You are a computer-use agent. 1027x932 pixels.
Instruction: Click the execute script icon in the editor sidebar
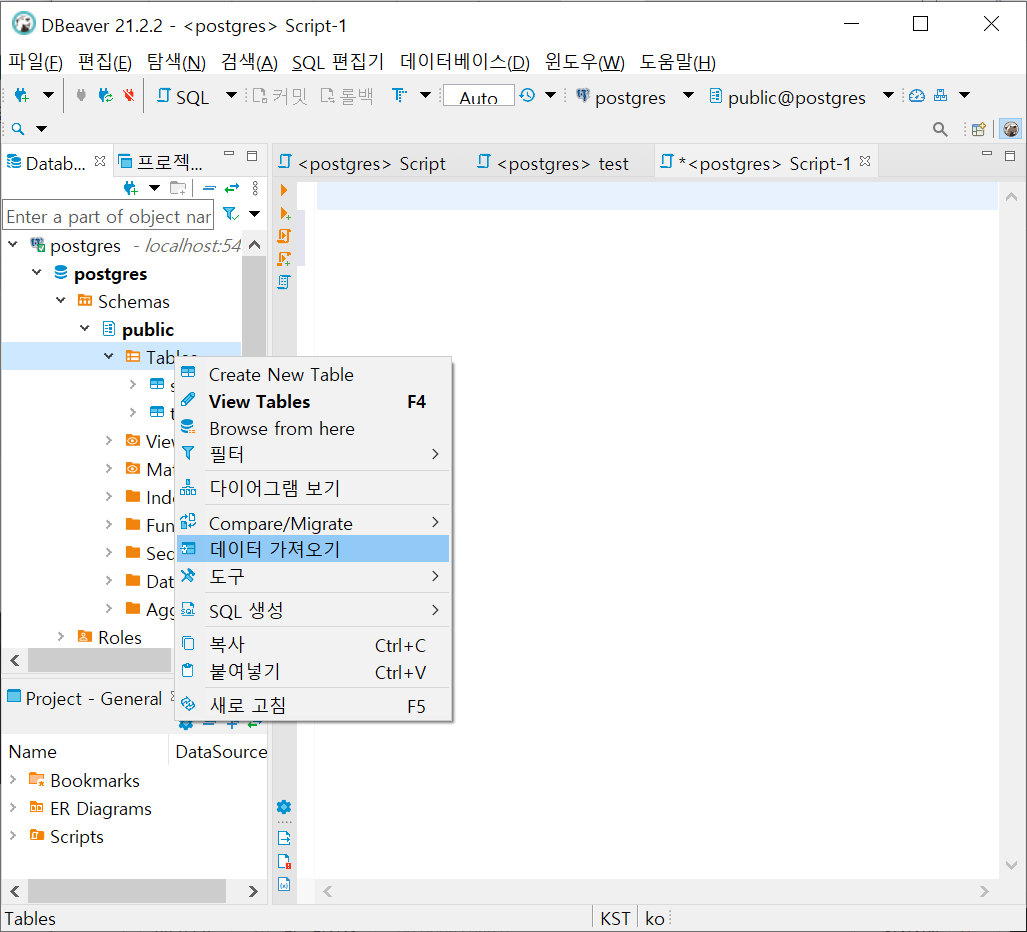[x=284, y=236]
